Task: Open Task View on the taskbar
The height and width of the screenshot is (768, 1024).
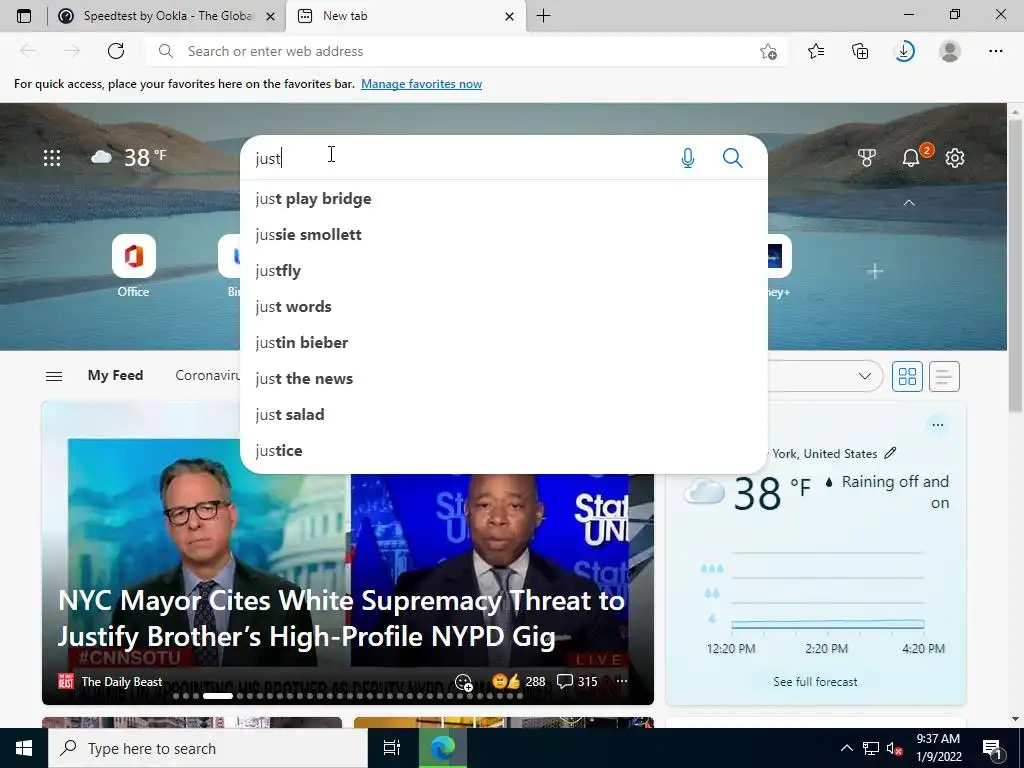Action: pyautogui.click(x=391, y=748)
